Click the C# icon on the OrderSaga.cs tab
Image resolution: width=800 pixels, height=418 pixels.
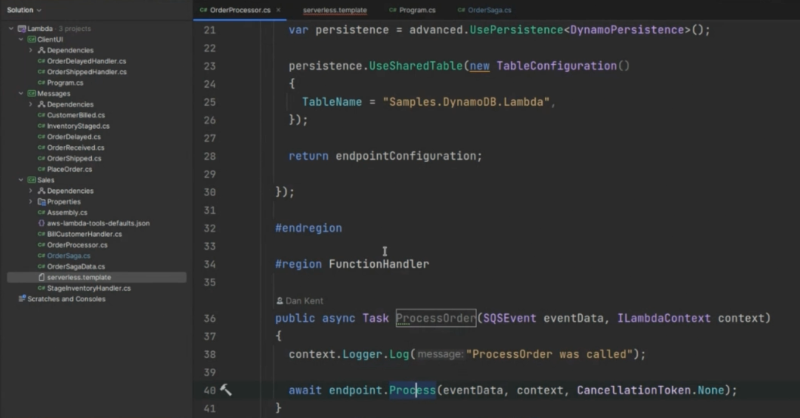pos(461,10)
